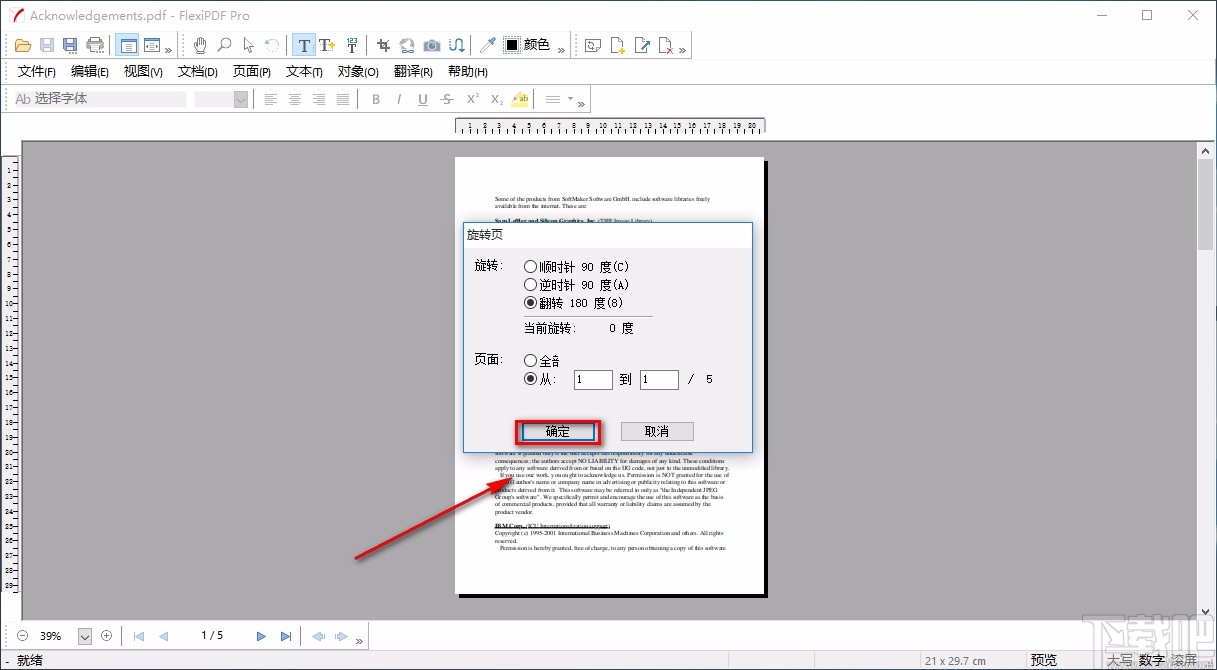Click the align left icon
The width and height of the screenshot is (1217, 670).
pyautogui.click(x=271, y=99)
